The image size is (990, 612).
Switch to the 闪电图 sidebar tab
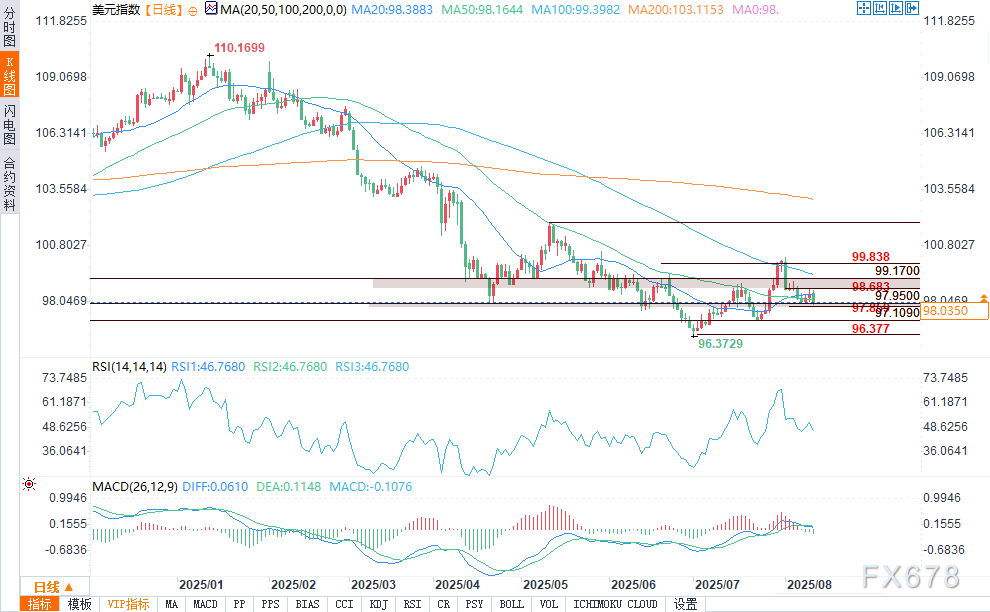coord(9,125)
